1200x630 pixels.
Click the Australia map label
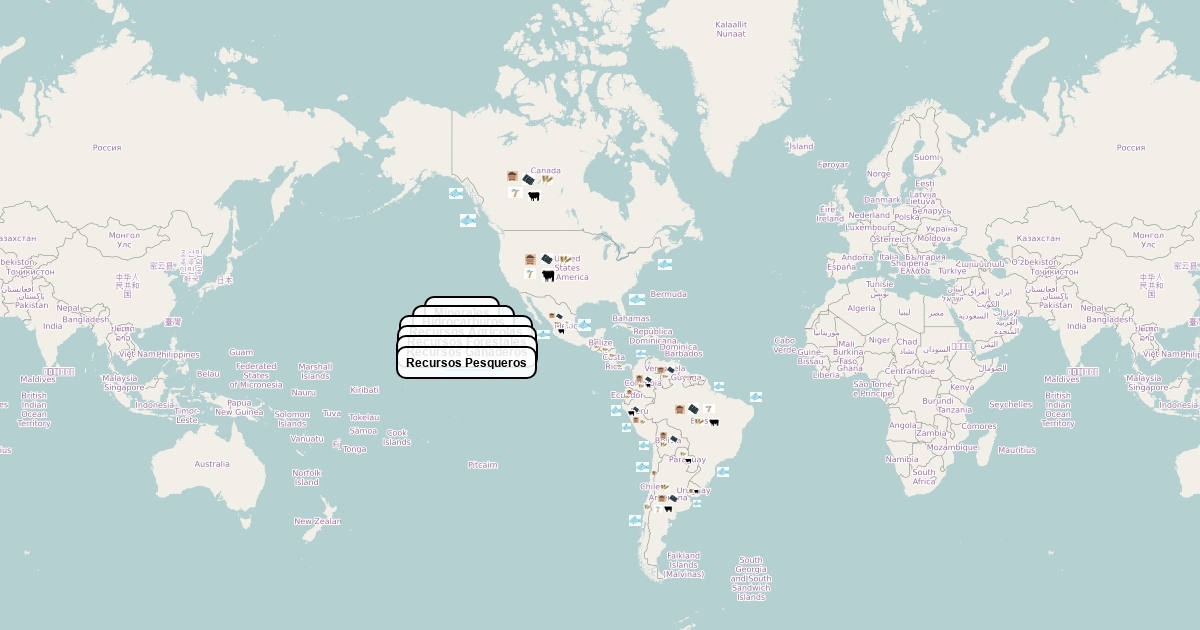(x=212, y=464)
